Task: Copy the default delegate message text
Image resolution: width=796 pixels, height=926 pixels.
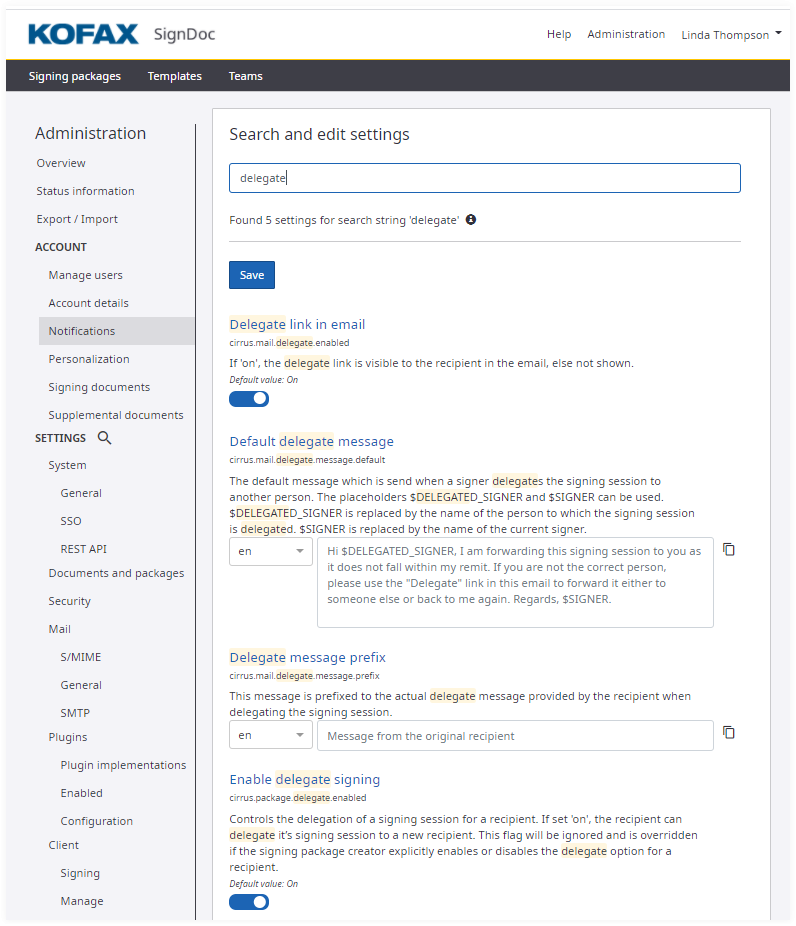Action: 729,550
